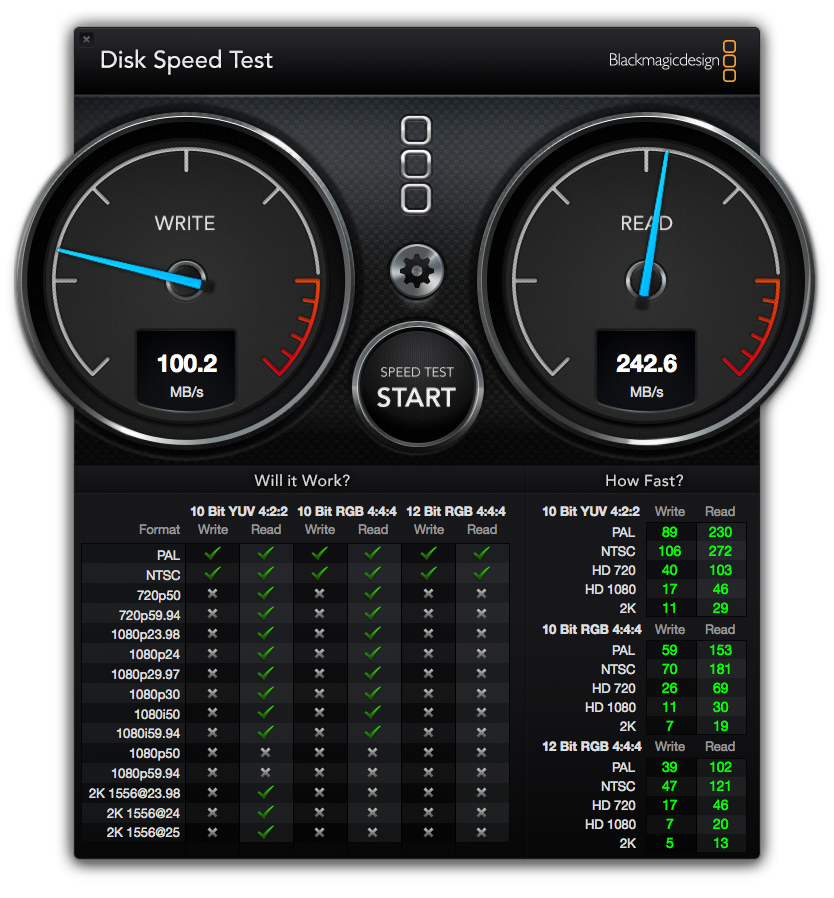The image size is (834, 898).
Task: Click the 12 Bit RGB 4:4:4 compatibility column header
Action: tap(456, 511)
